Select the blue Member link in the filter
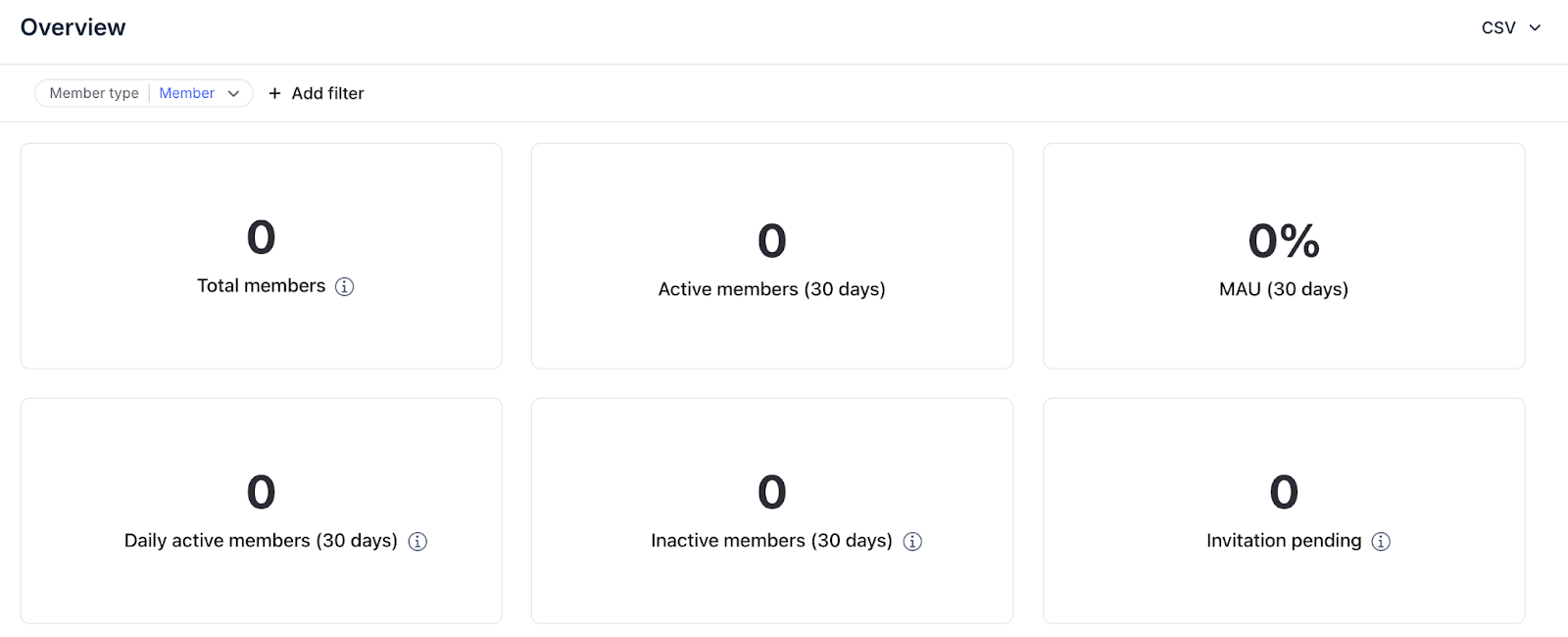This screenshot has width=1568, height=637. pos(186,93)
